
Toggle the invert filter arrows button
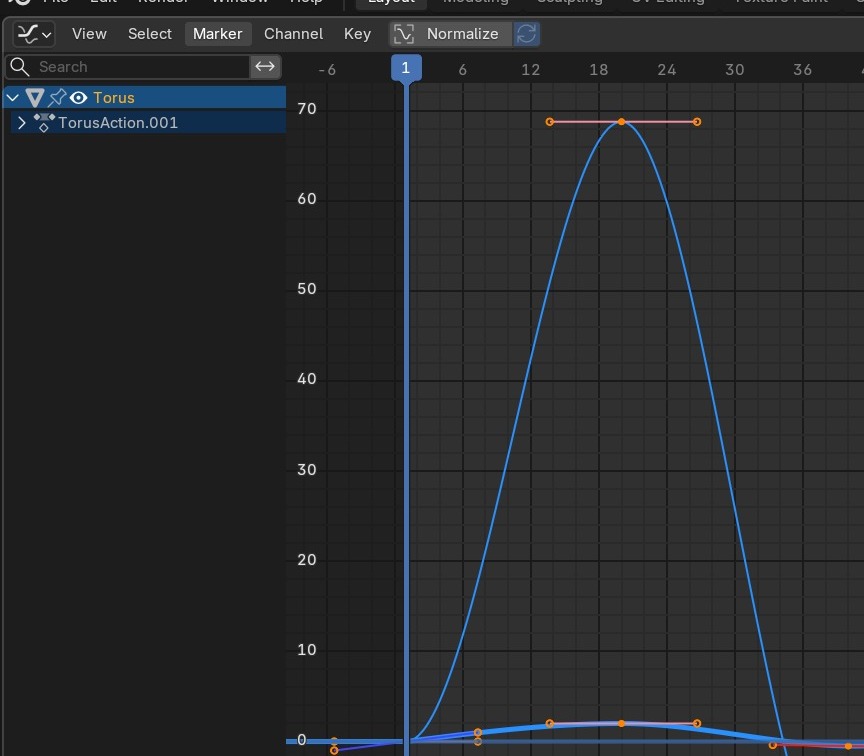(x=265, y=67)
